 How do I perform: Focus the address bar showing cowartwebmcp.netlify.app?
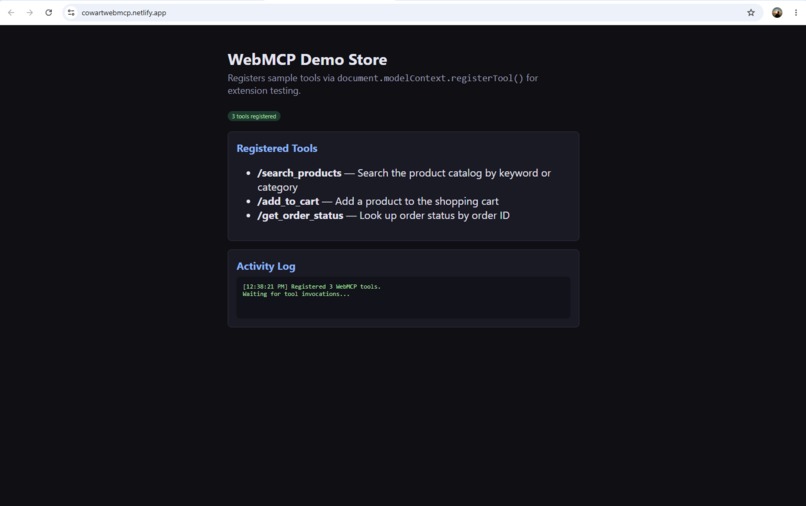point(411,12)
